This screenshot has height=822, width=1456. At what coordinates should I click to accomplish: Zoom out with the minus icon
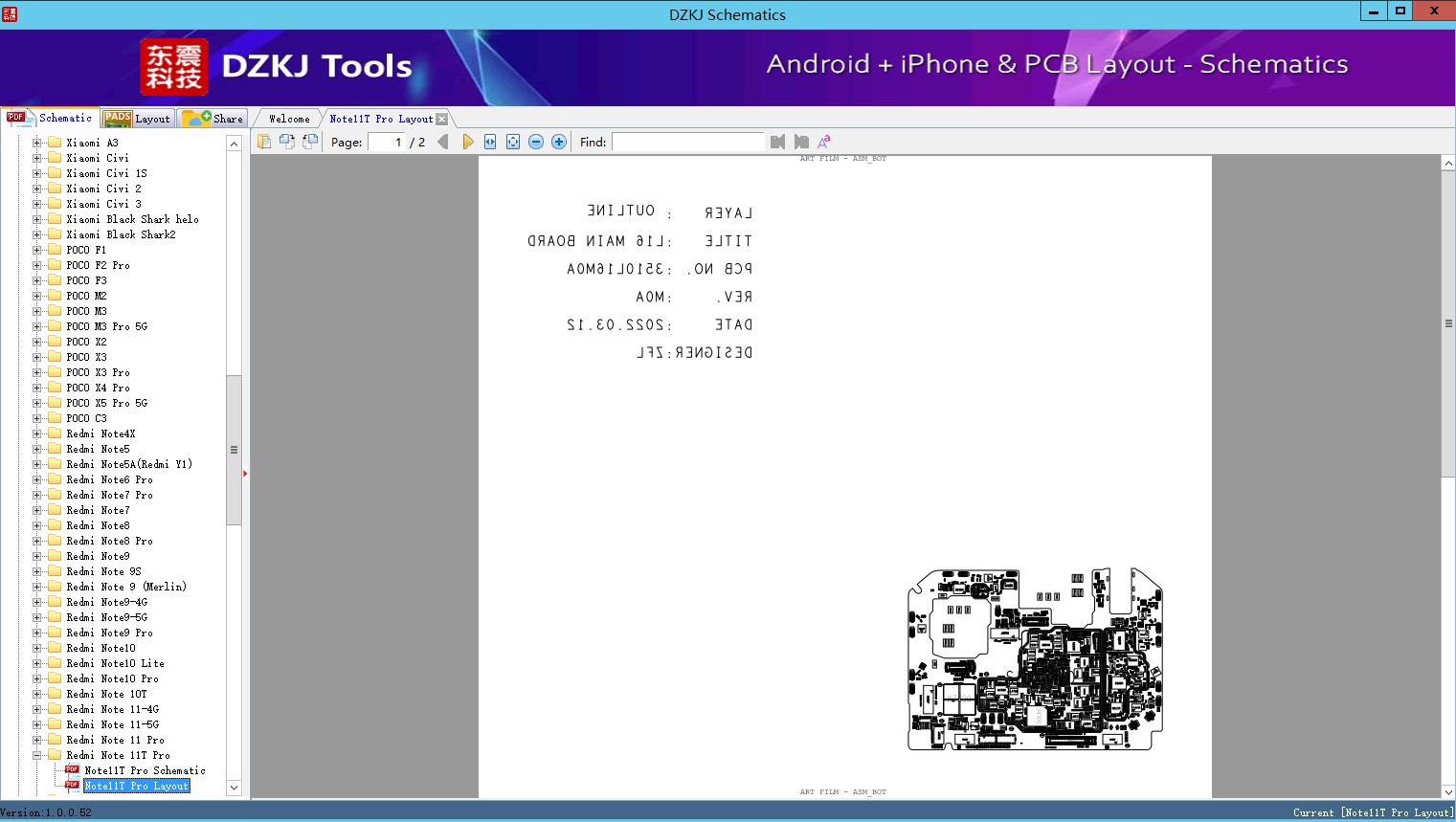click(536, 142)
